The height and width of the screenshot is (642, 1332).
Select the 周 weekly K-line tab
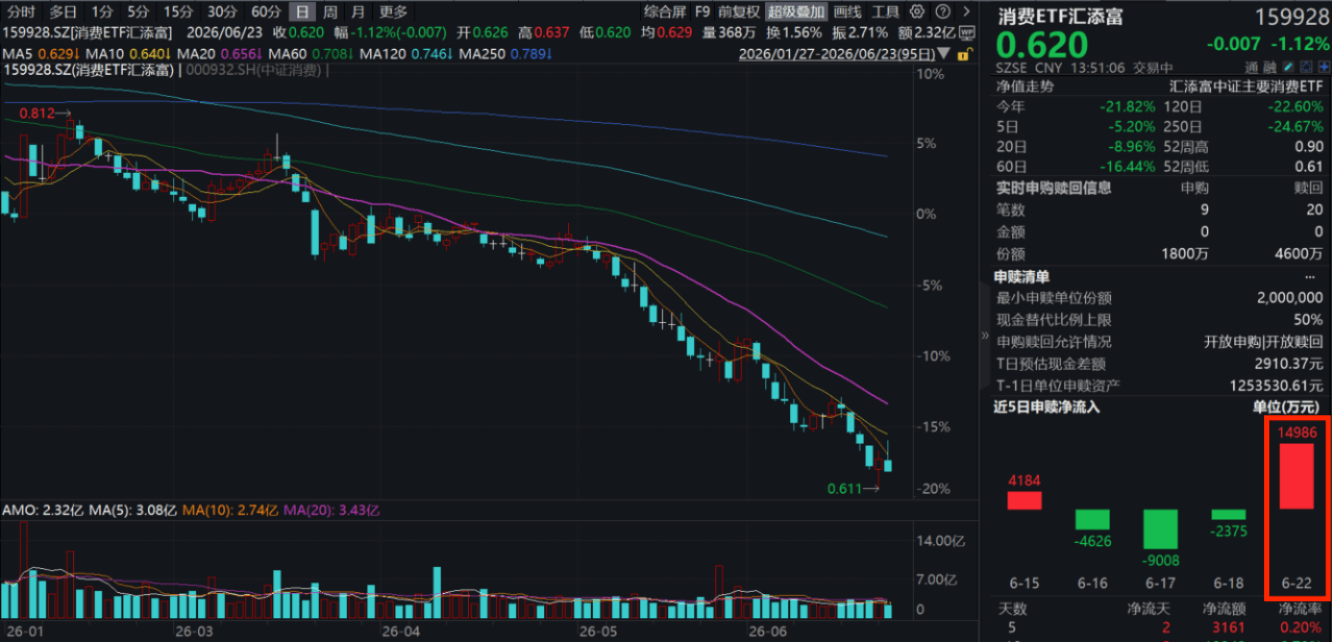[x=329, y=12]
